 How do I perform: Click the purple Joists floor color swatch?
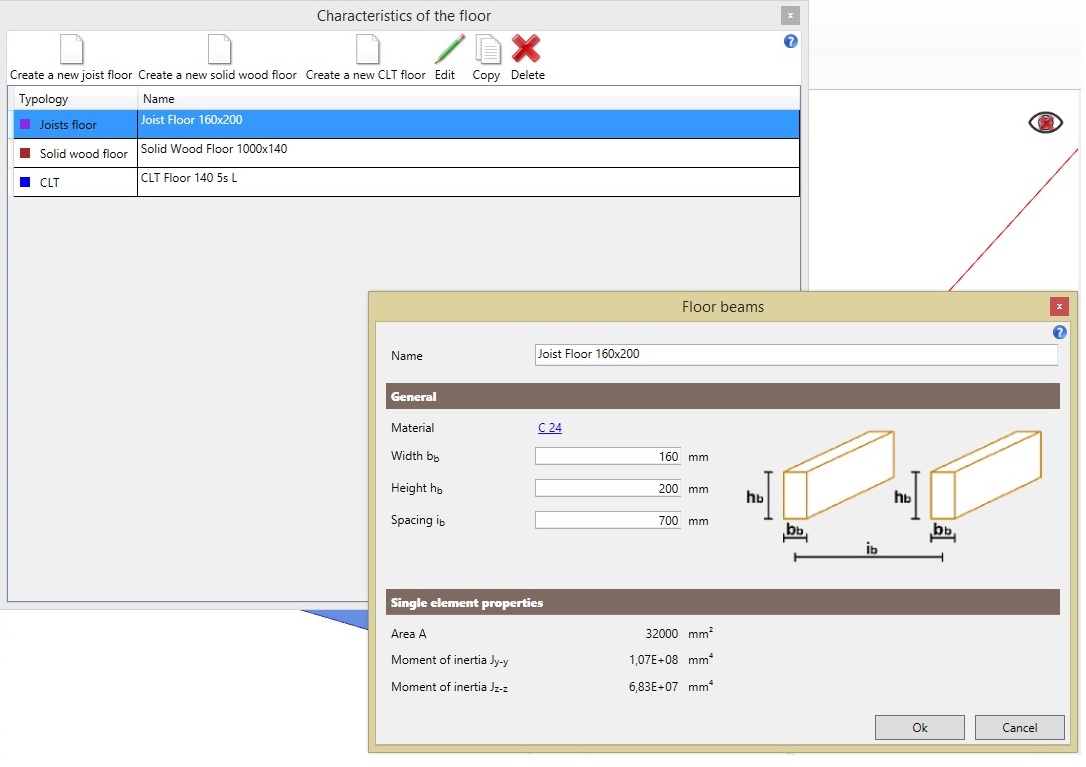click(x=25, y=124)
